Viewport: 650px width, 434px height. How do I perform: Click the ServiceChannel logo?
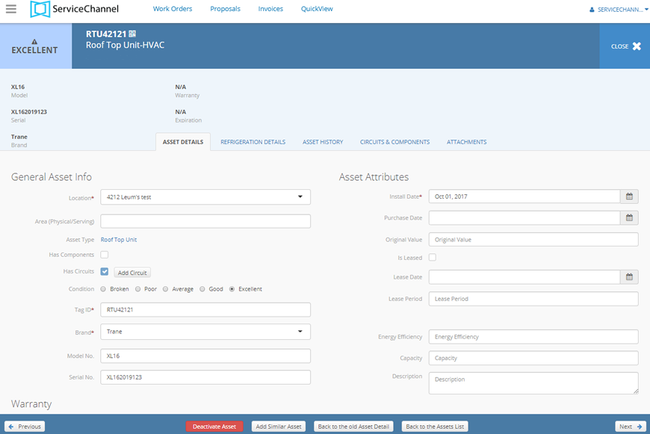(75, 9)
